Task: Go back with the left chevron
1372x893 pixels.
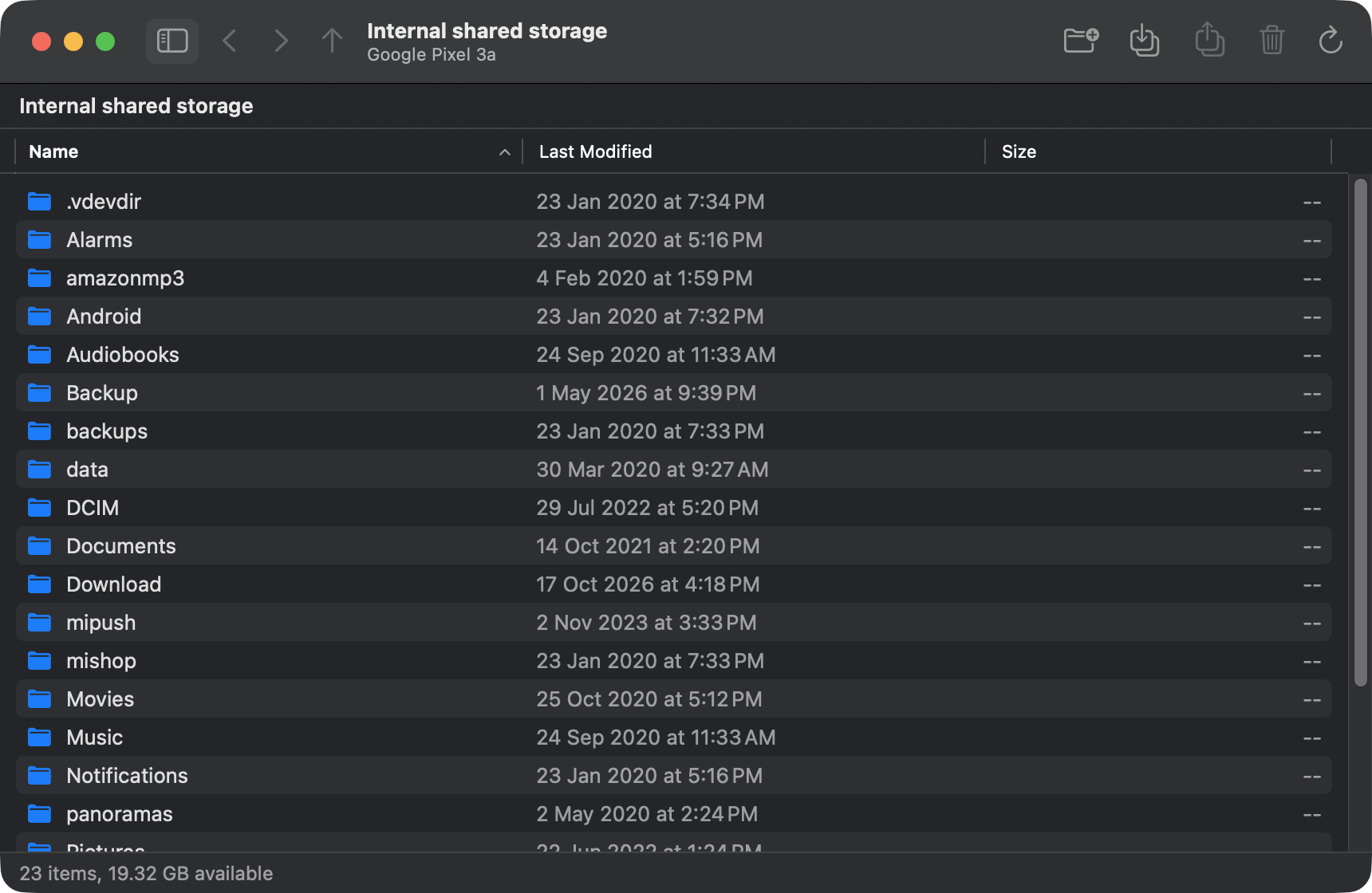Action: [x=230, y=41]
